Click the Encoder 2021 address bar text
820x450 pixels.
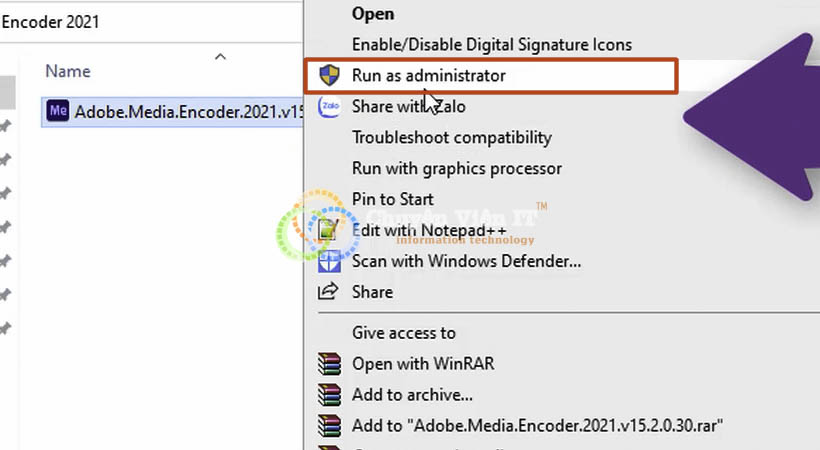point(50,22)
